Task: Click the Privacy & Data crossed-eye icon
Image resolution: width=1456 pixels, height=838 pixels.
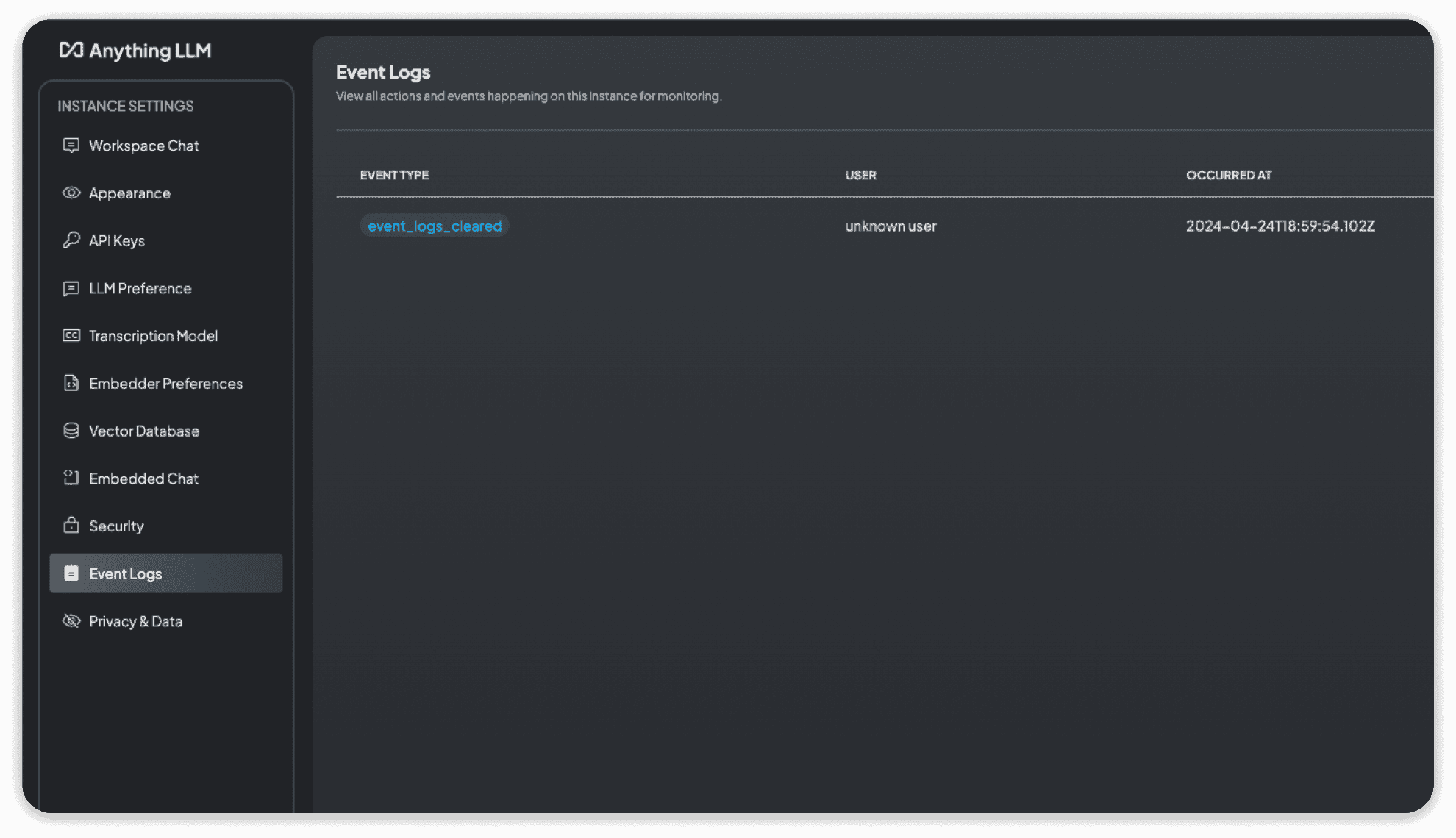Action: click(71, 621)
